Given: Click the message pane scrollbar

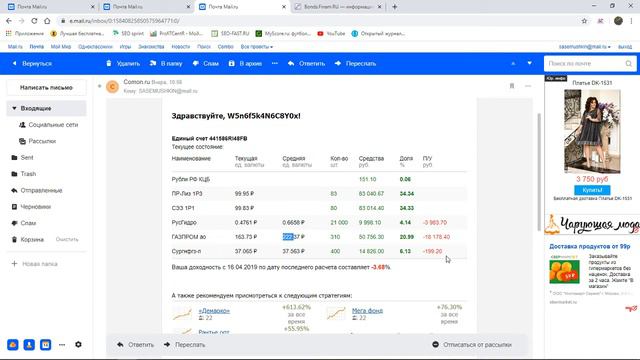Looking at the screenshot, I should click(539, 171).
